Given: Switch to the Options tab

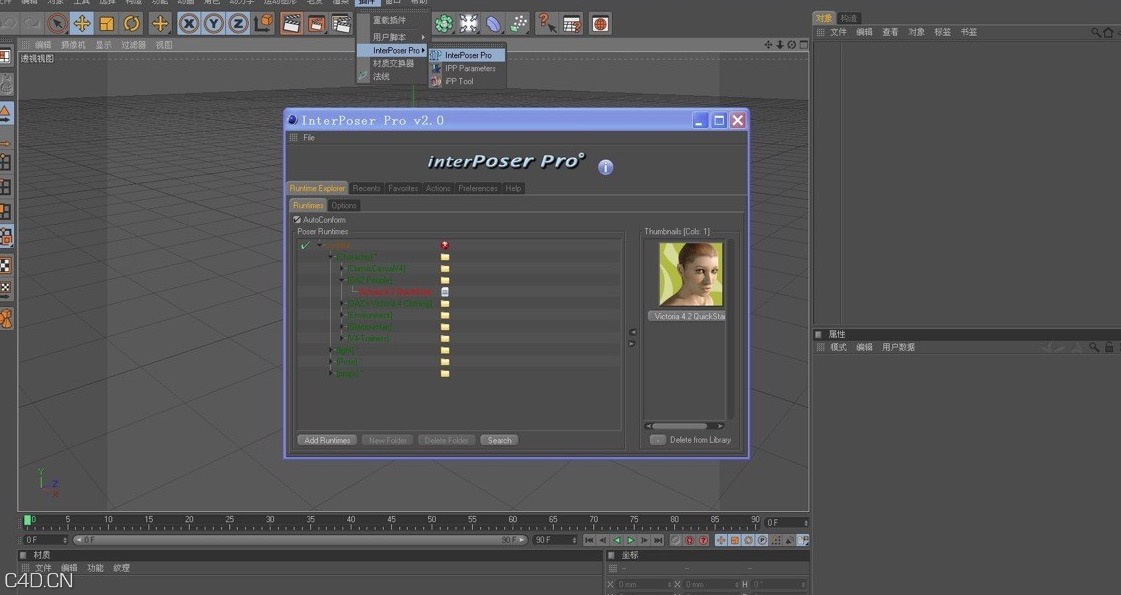Looking at the screenshot, I should (x=345, y=205).
